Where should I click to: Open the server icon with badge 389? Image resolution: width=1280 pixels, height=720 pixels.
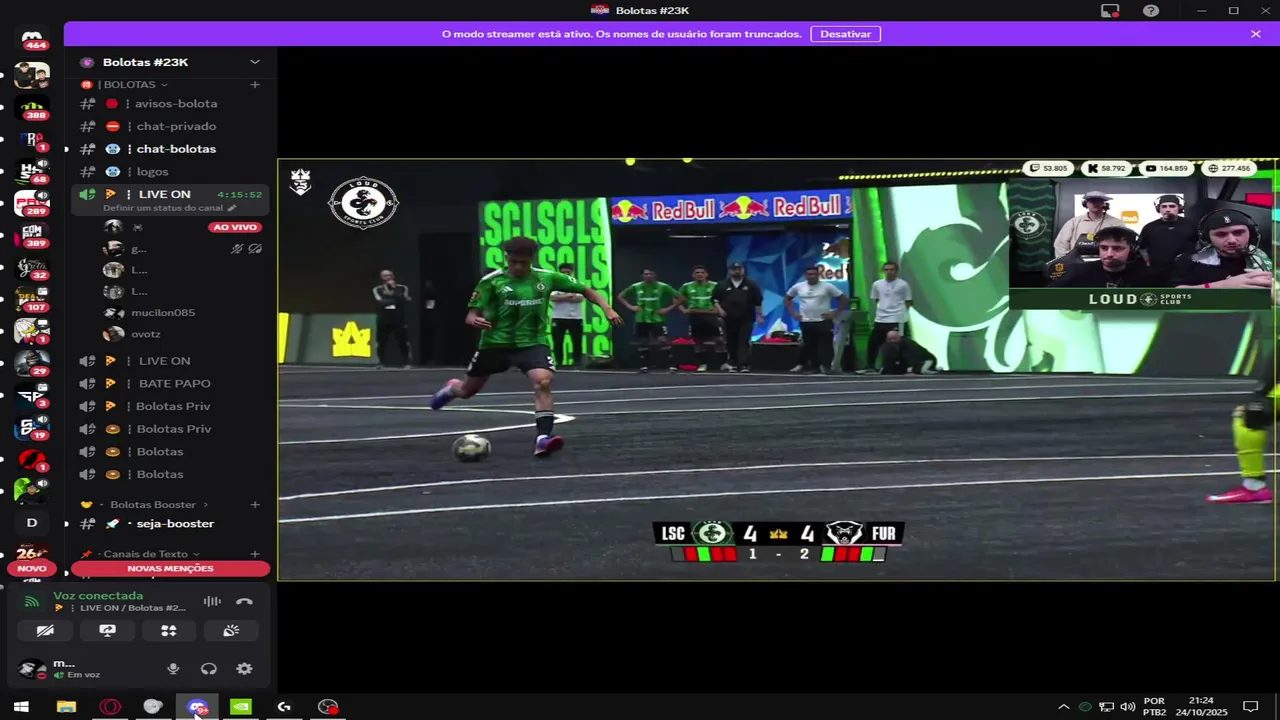(x=32, y=235)
